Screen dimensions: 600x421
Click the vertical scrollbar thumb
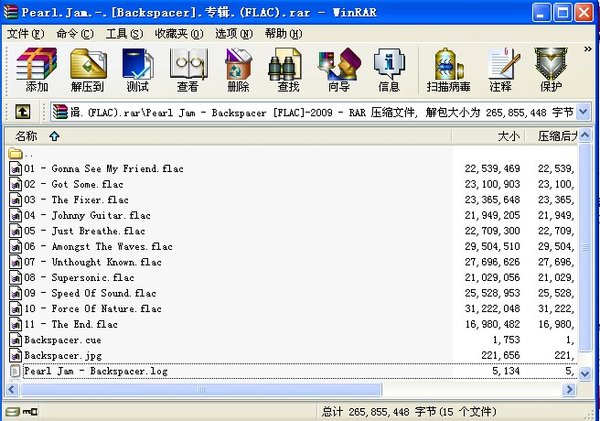[x=585, y=247]
